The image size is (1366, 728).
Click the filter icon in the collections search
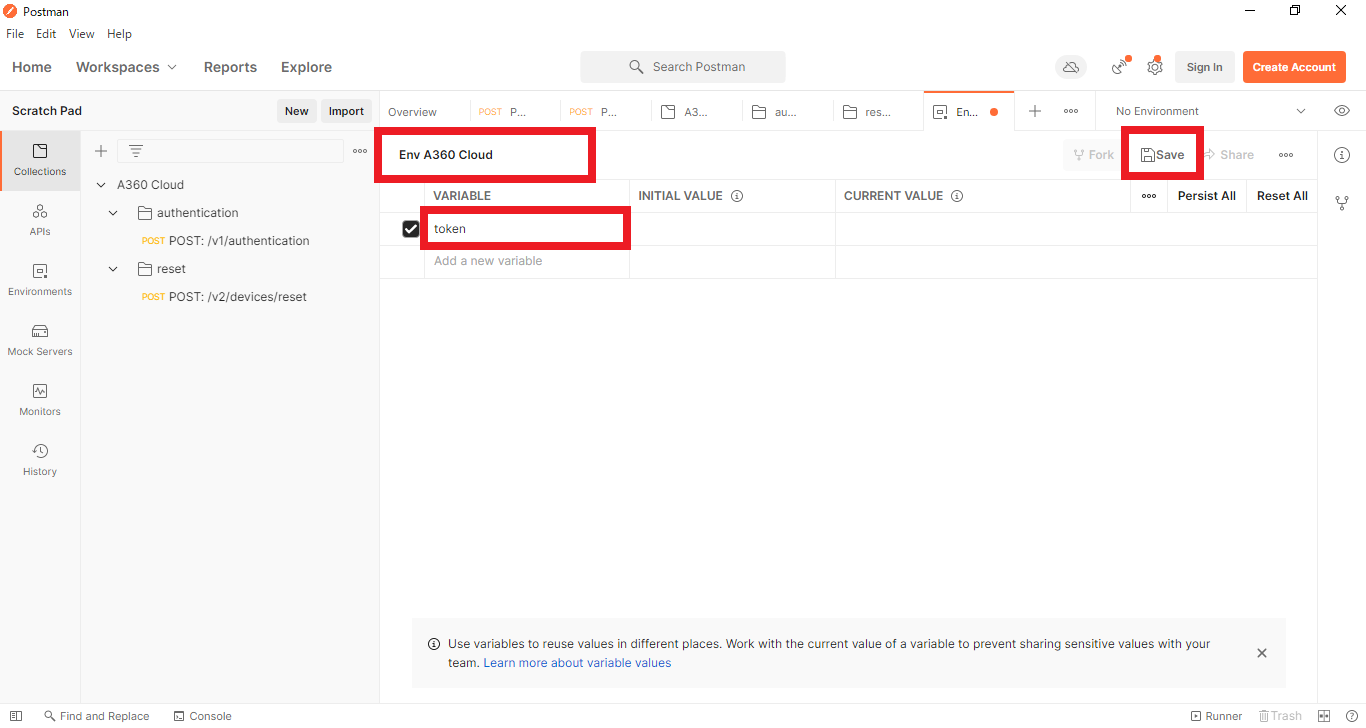136,151
